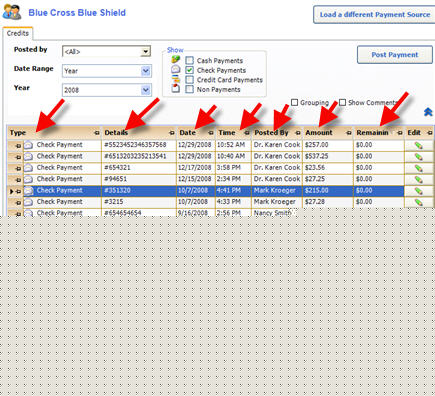Click check icon of #94651 payment row
This screenshot has width=435, height=396.
click(x=28, y=179)
